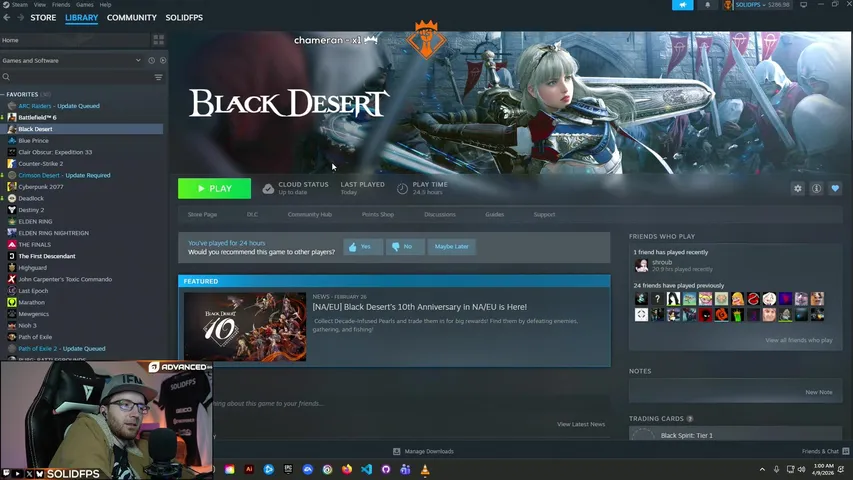Screen dimensions: 853x480
Task: Click the green PLAY button
Action: click(x=214, y=188)
